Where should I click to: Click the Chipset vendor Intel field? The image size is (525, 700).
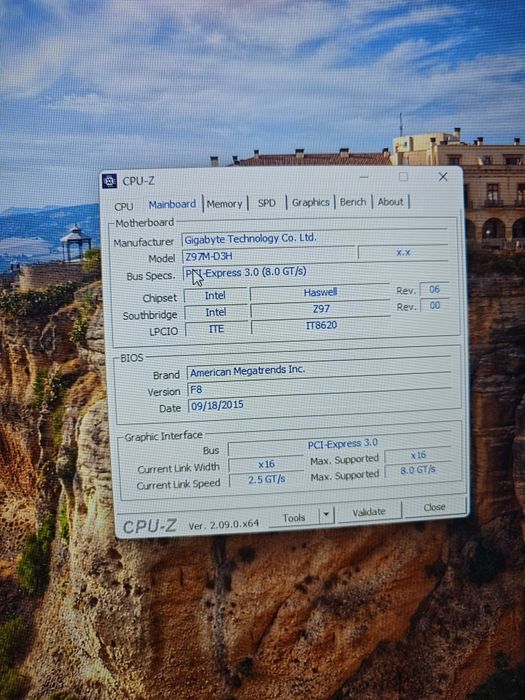(x=215, y=295)
